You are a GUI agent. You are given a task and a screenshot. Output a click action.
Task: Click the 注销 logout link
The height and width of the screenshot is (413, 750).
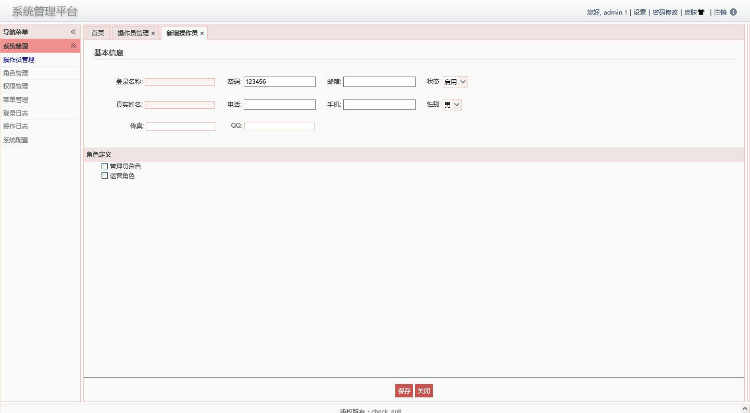[x=720, y=12]
